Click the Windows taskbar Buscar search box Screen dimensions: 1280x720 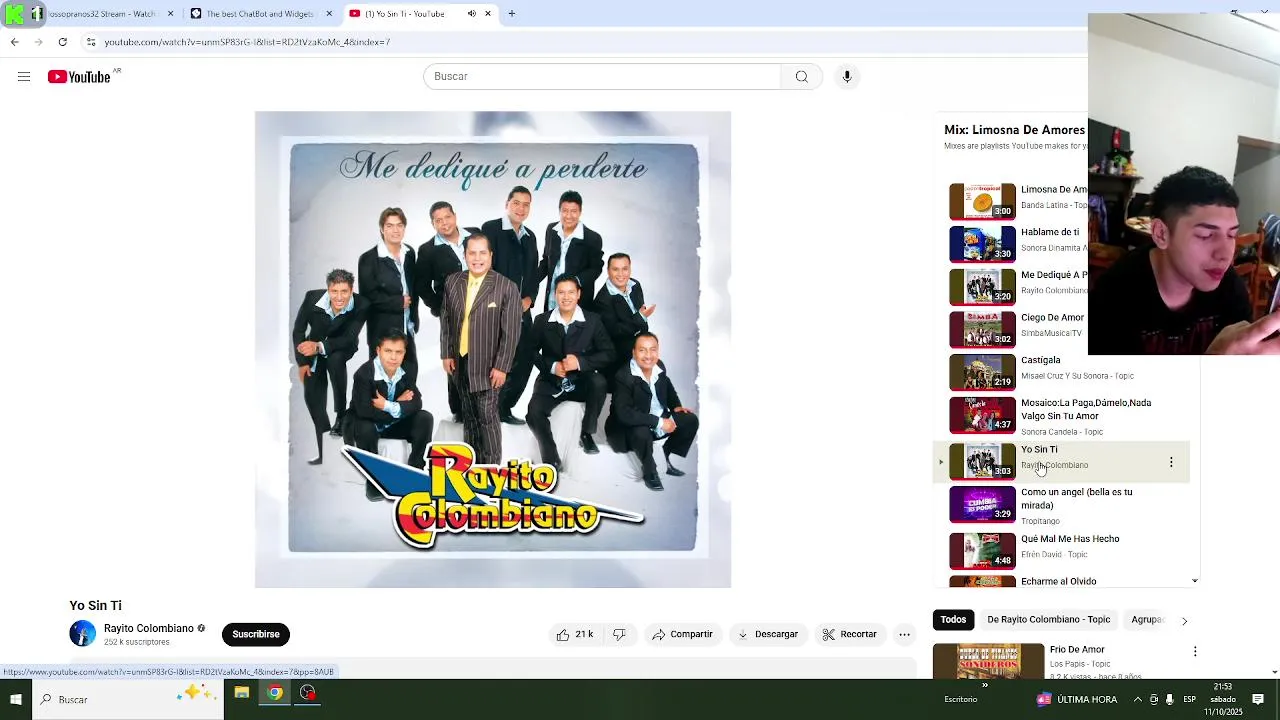coord(128,699)
